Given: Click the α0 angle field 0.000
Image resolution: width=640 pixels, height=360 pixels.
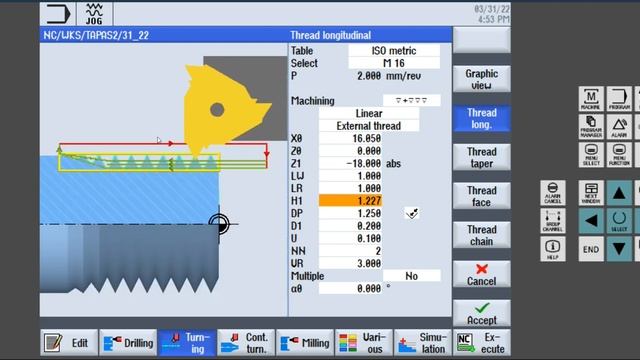Looking at the screenshot, I should point(350,289).
